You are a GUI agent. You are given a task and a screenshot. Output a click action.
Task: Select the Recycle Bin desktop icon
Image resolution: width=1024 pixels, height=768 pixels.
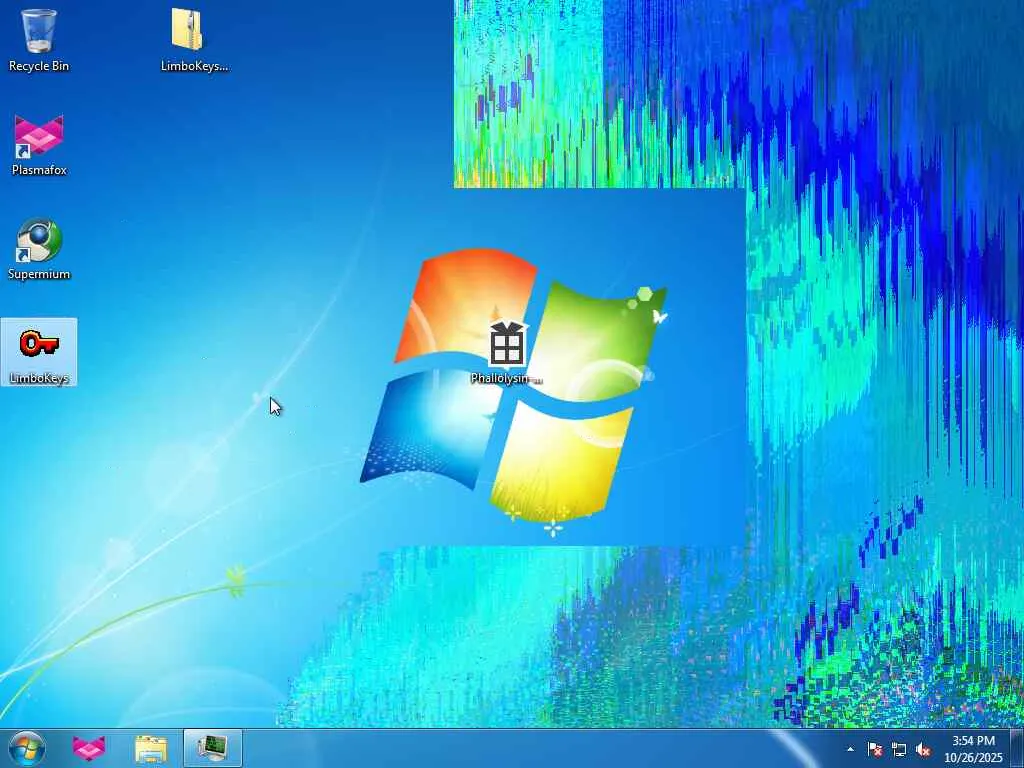point(39,39)
